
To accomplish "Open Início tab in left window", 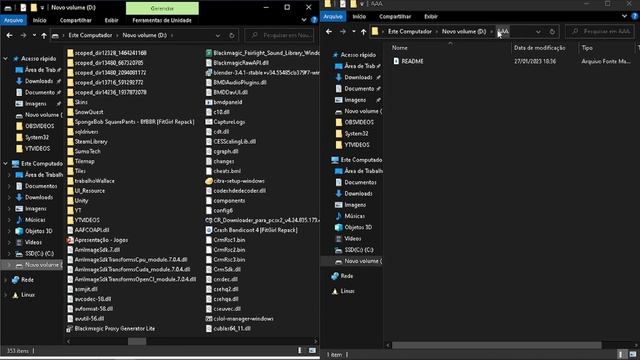I will [40, 20].
